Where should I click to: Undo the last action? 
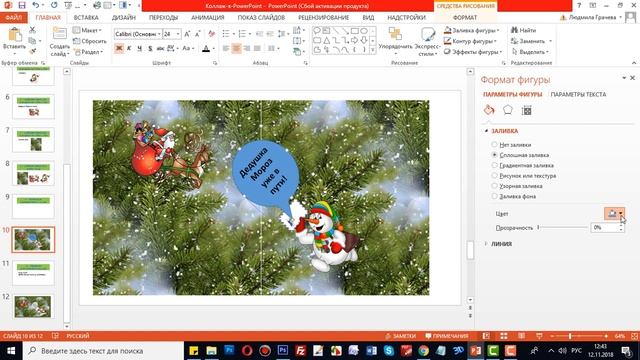point(36,5)
